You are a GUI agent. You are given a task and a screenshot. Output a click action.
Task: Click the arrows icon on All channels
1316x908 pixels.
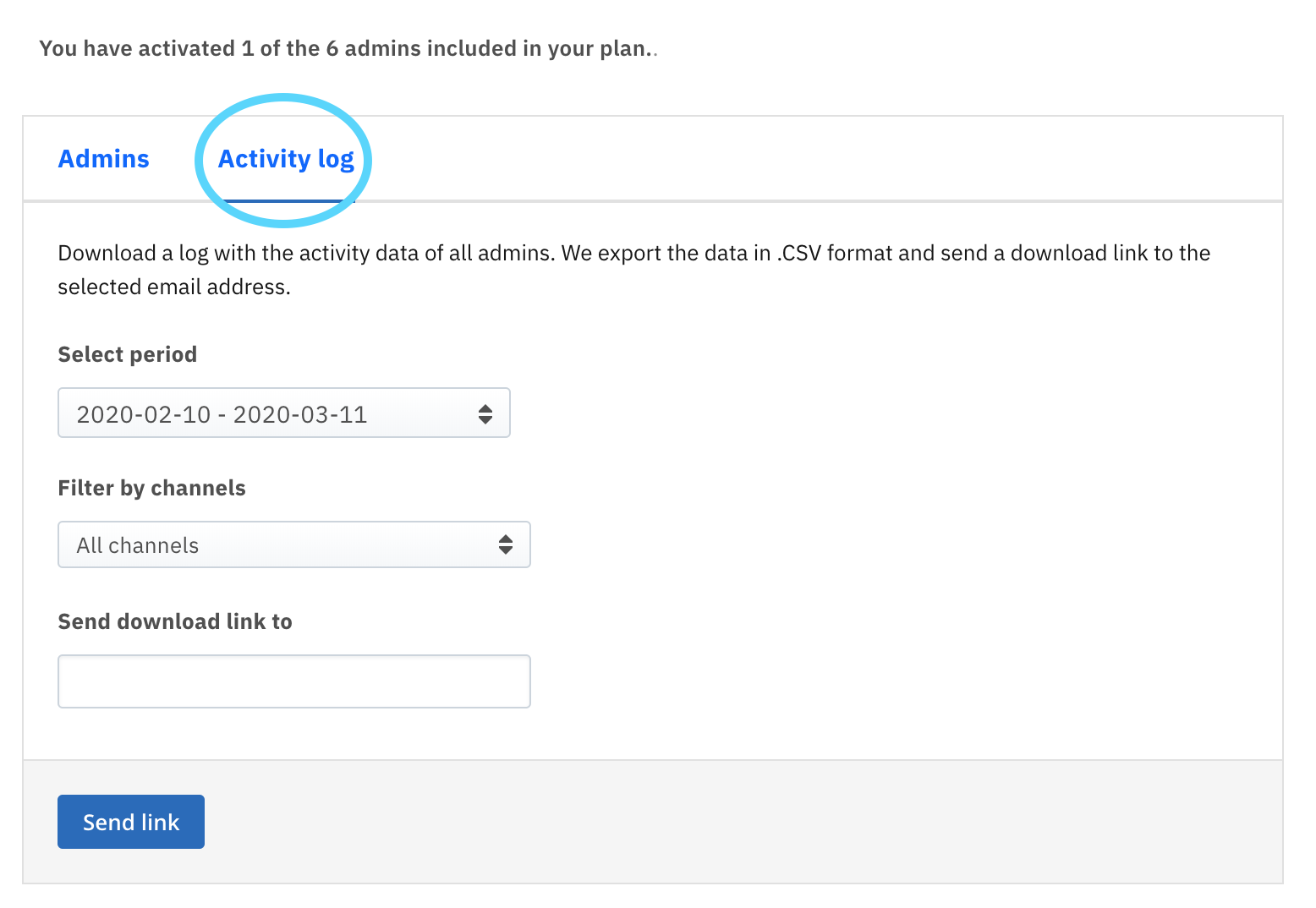tap(506, 544)
